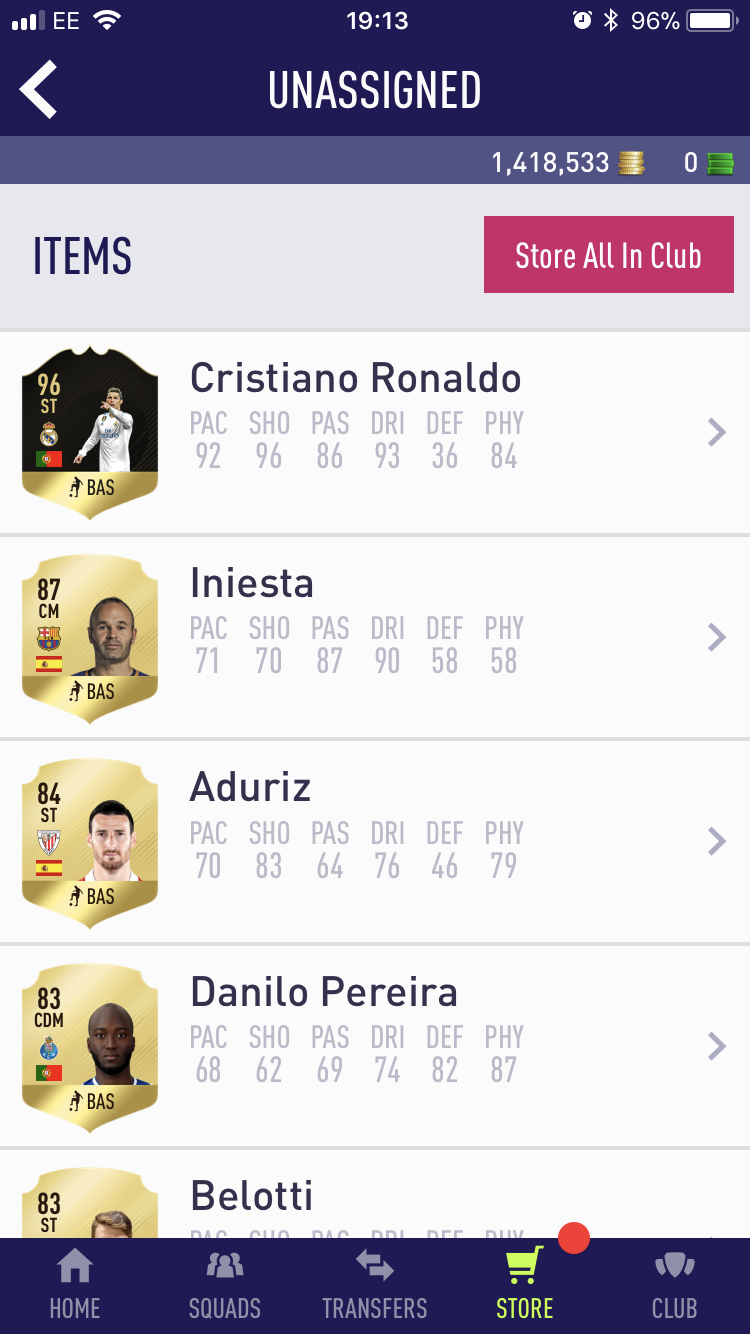The height and width of the screenshot is (1334, 750).
Task: Open the Club tab
Action: 675,1285
